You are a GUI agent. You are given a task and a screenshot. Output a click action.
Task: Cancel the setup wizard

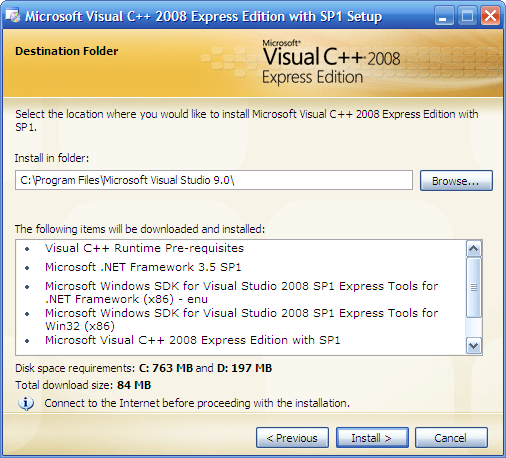pos(451,438)
